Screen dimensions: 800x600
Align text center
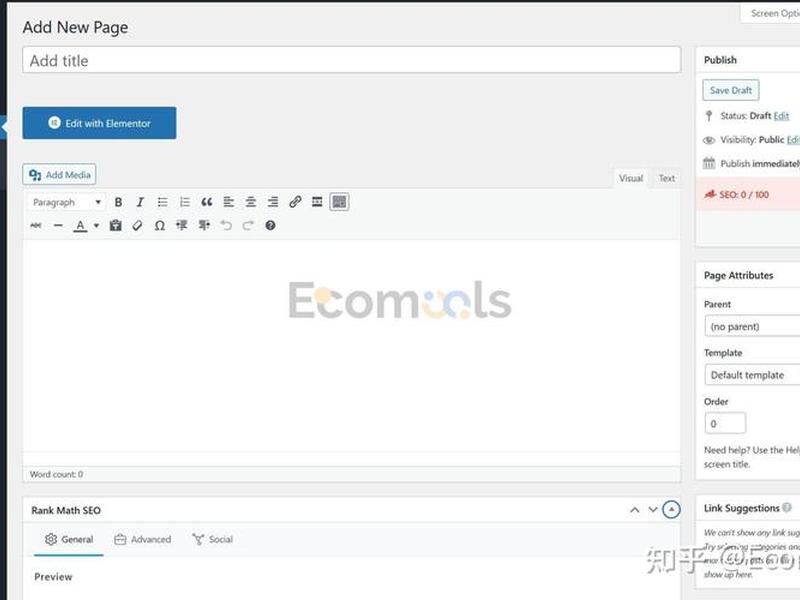[251, 202]
